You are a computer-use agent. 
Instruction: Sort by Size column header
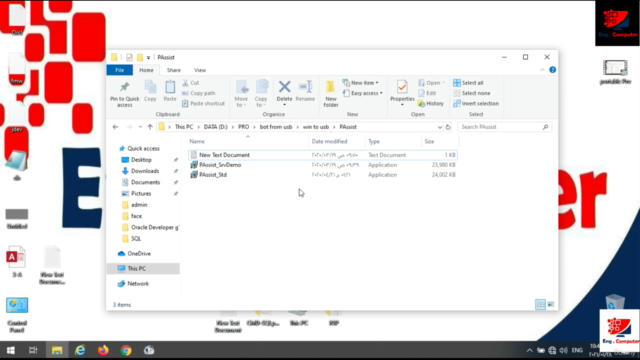click(x=429, y=142)
